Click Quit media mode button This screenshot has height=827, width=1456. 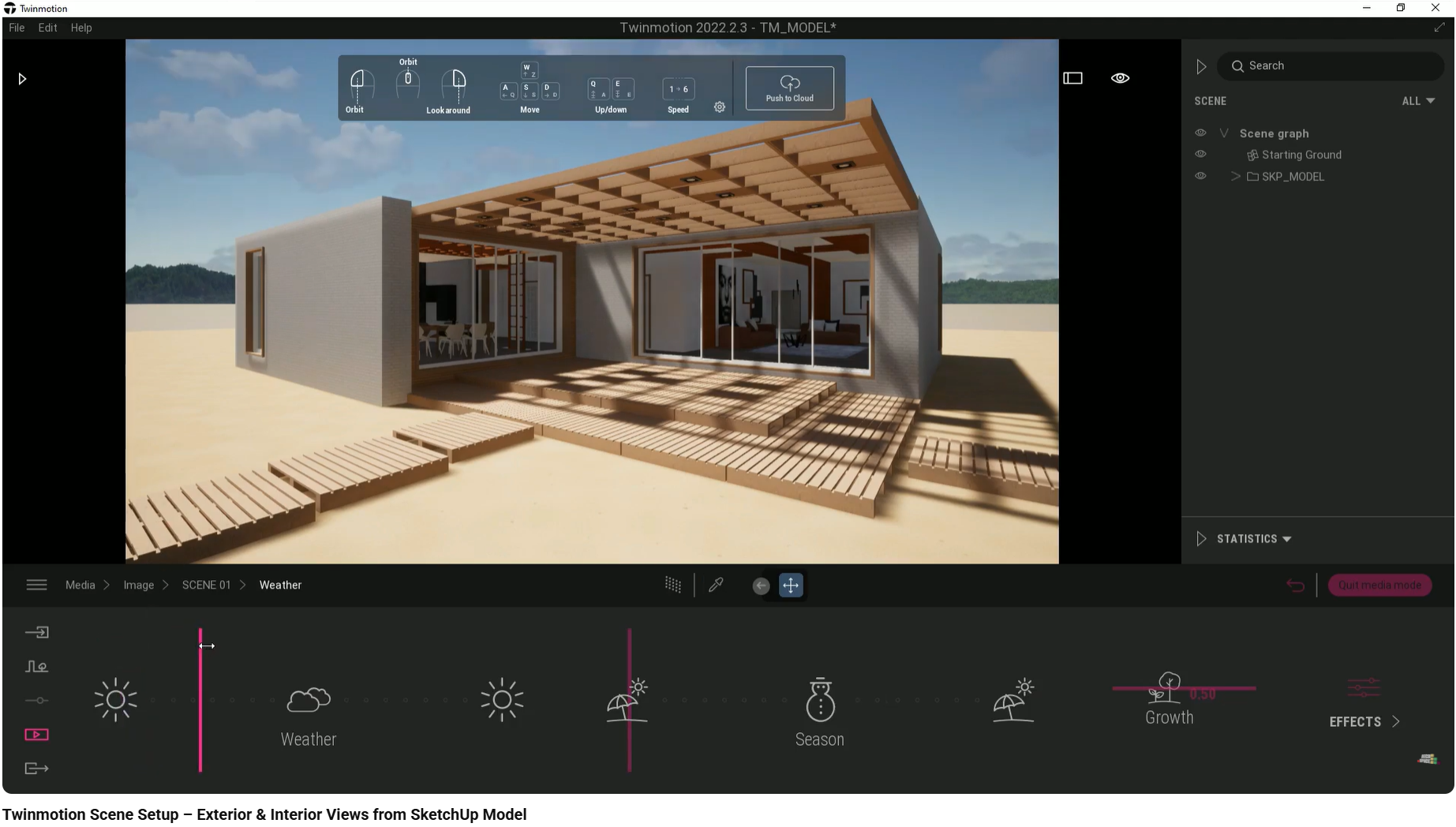1379,585
